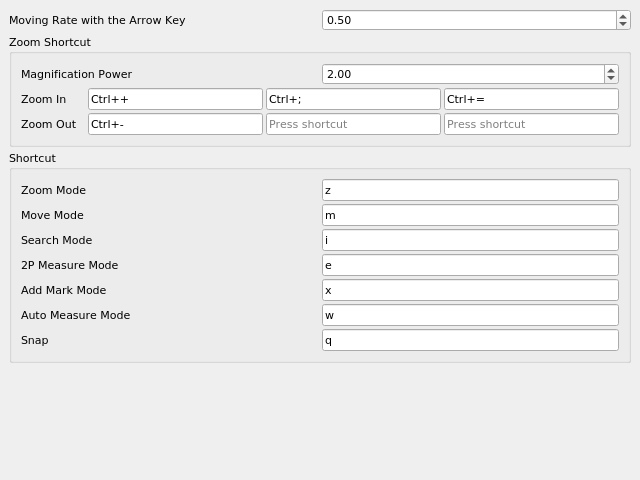Focus the third Zoom Out shortcut field
The height and width of the screenshot is (480, 640).
tap(531, 124)
